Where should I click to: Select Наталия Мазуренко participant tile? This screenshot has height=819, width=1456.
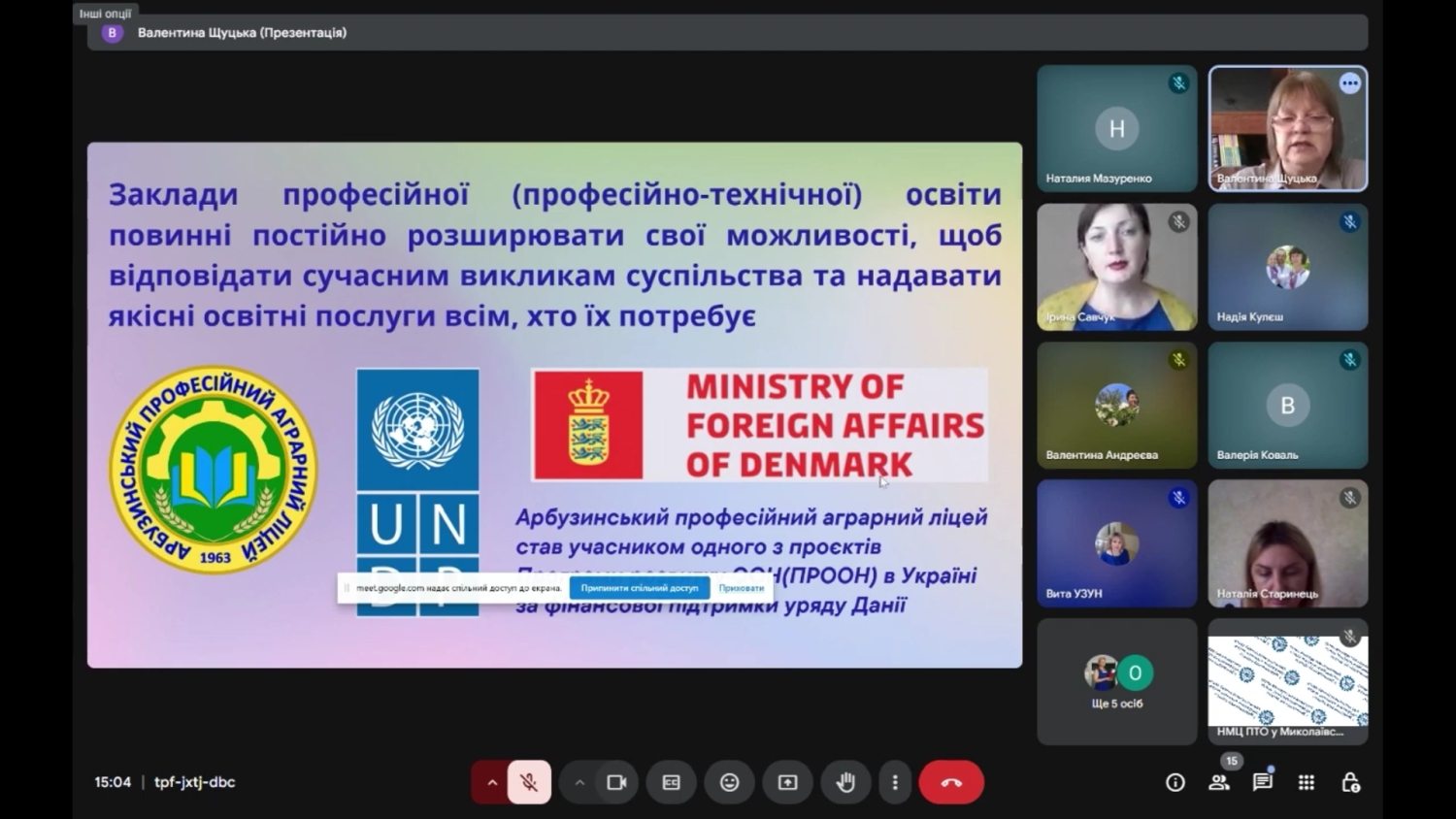pyautogui.click(x=1117, y=128)
